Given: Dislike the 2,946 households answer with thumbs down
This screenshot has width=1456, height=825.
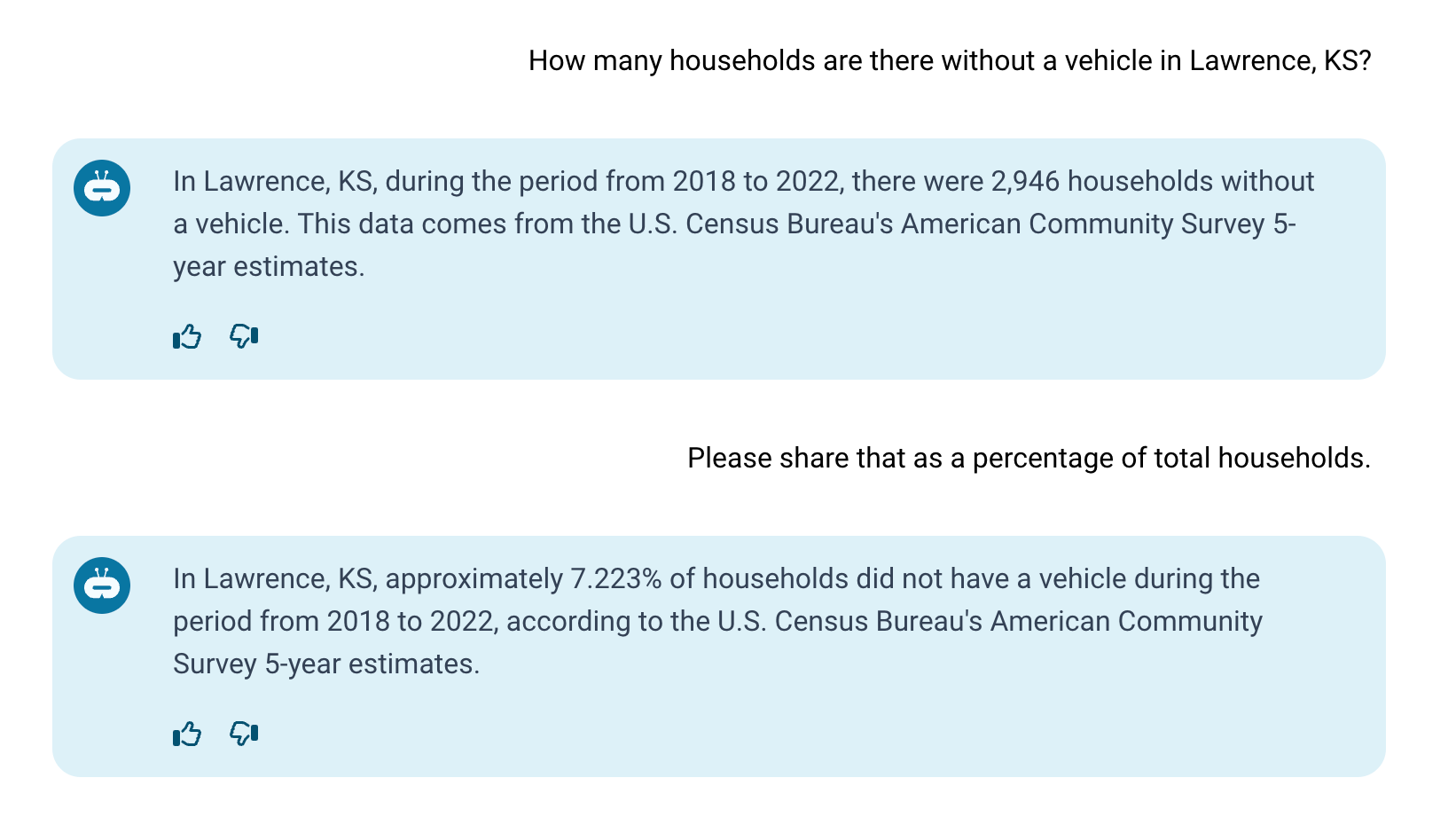Looking at the screenshot, I should (244, 336).
